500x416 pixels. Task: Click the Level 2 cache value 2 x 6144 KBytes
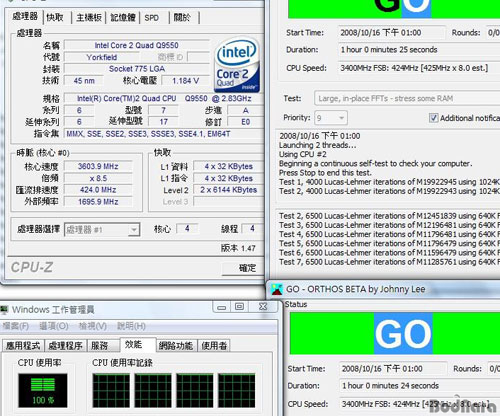click(229, 190)
